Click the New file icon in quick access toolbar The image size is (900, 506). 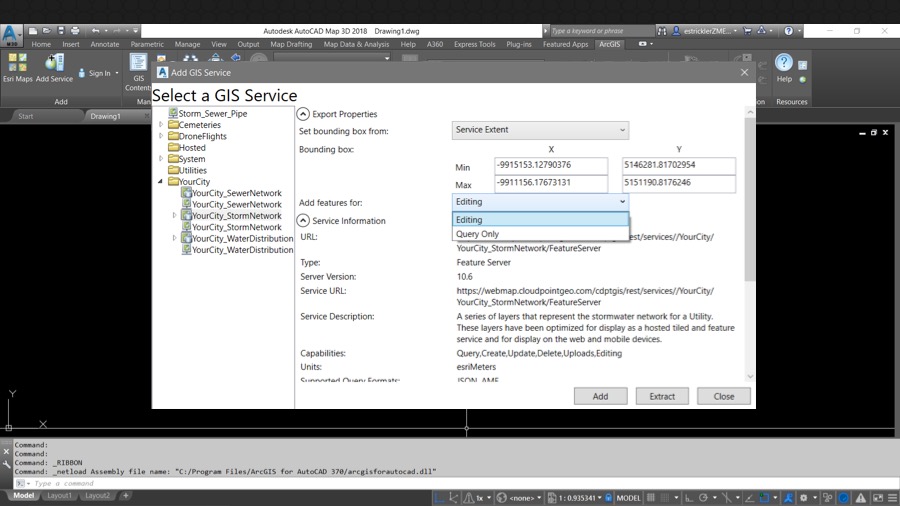[x=33, y=31]
